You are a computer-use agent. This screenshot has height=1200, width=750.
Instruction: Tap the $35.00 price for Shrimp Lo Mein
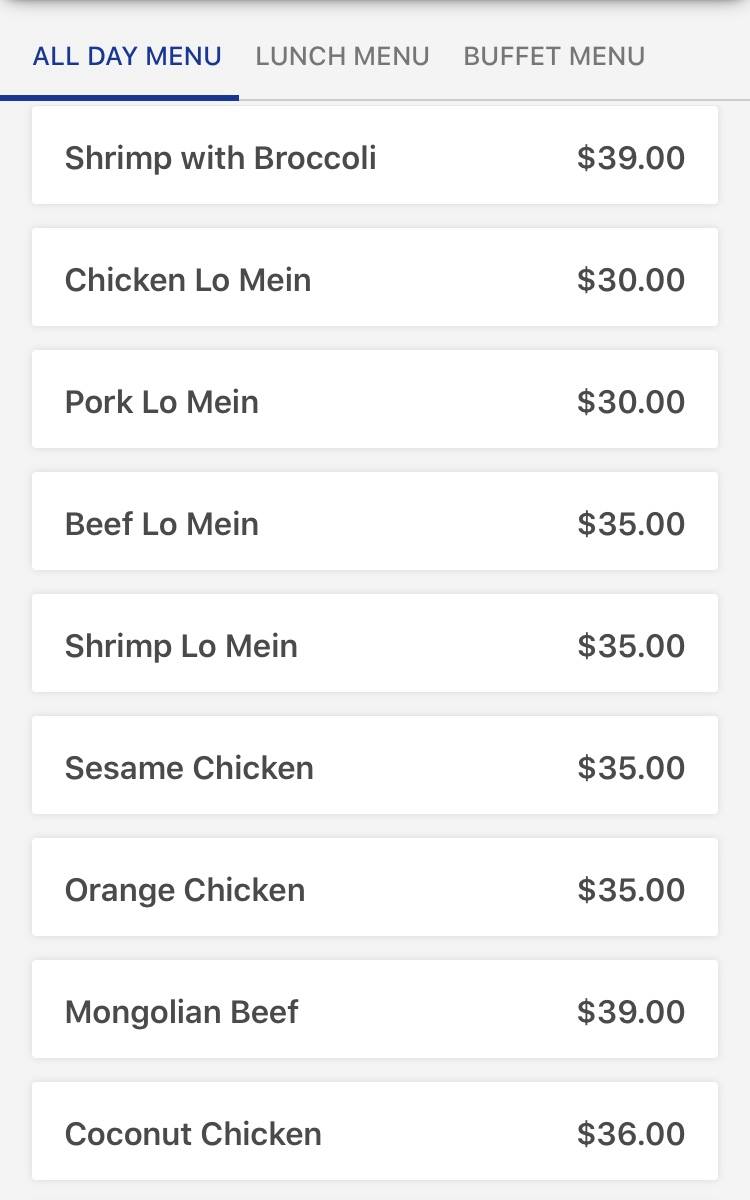tap(631, 646)
